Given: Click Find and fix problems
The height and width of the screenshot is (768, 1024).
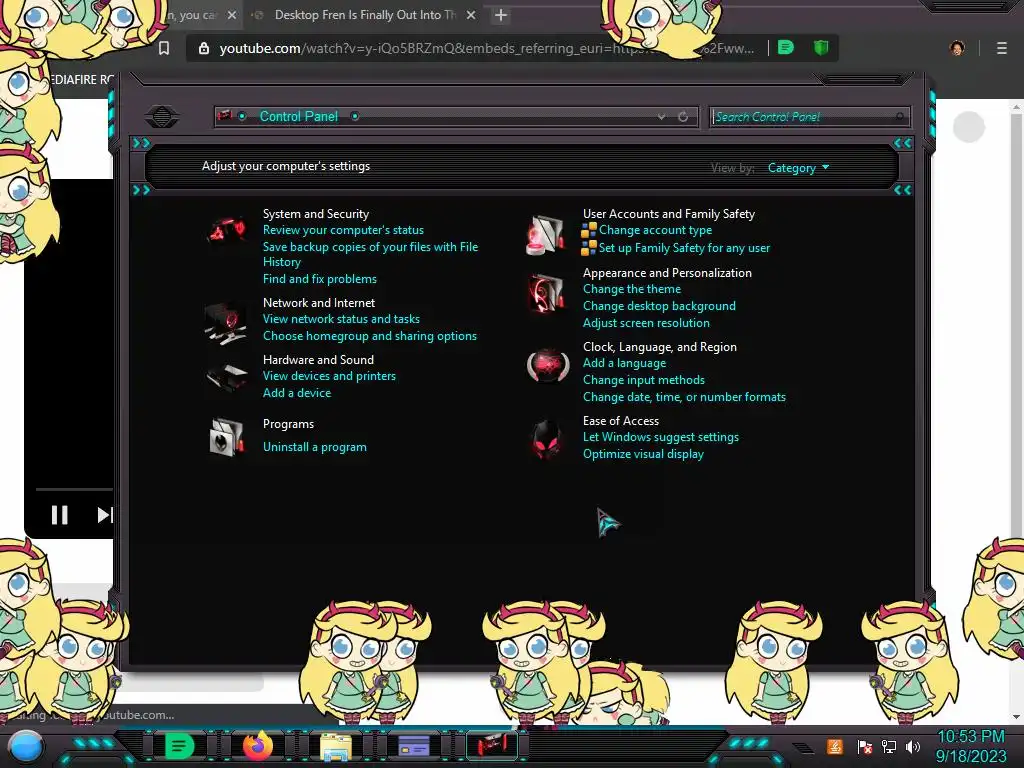Looking at the screenshot, I should (320, 279).
